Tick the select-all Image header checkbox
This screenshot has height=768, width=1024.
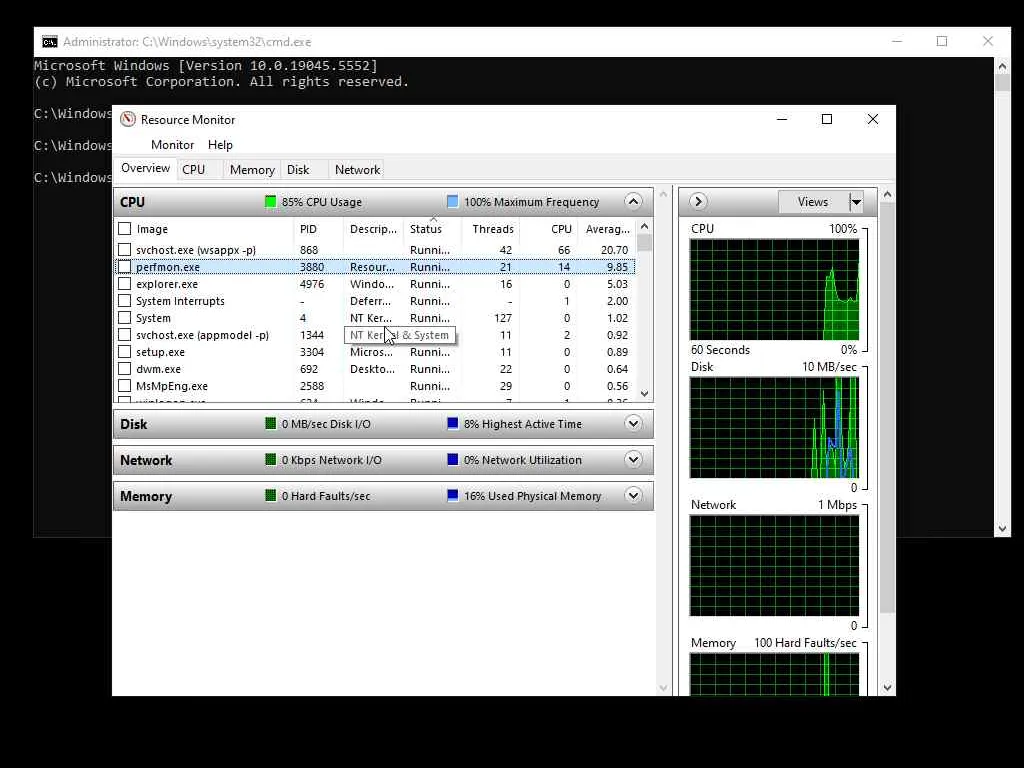point(125,229)
